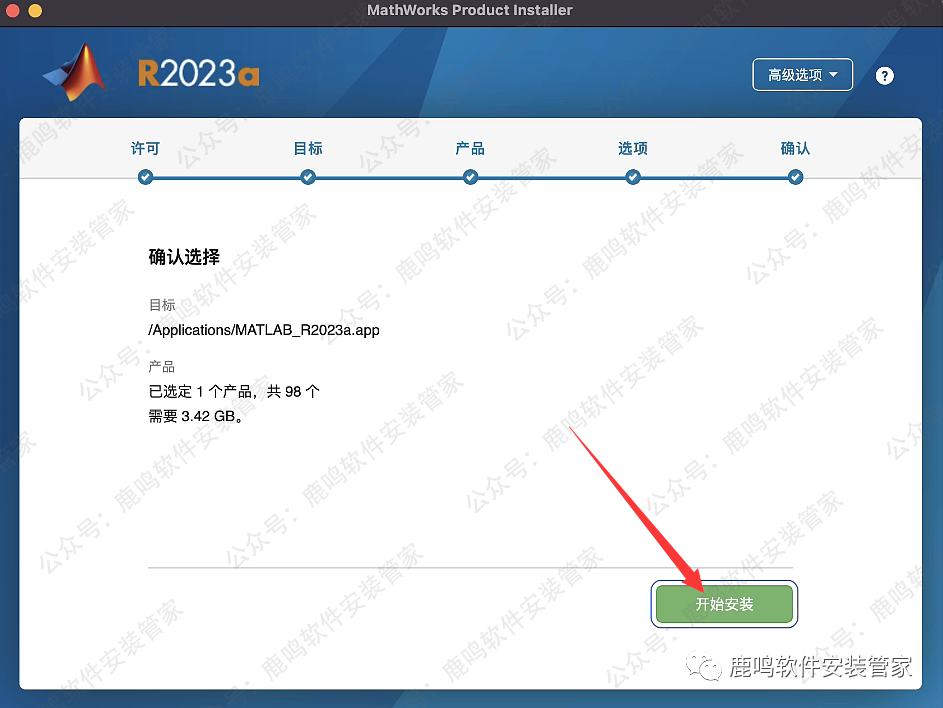Go to the 许可 step label
The image size is (943, 708).
146,148
